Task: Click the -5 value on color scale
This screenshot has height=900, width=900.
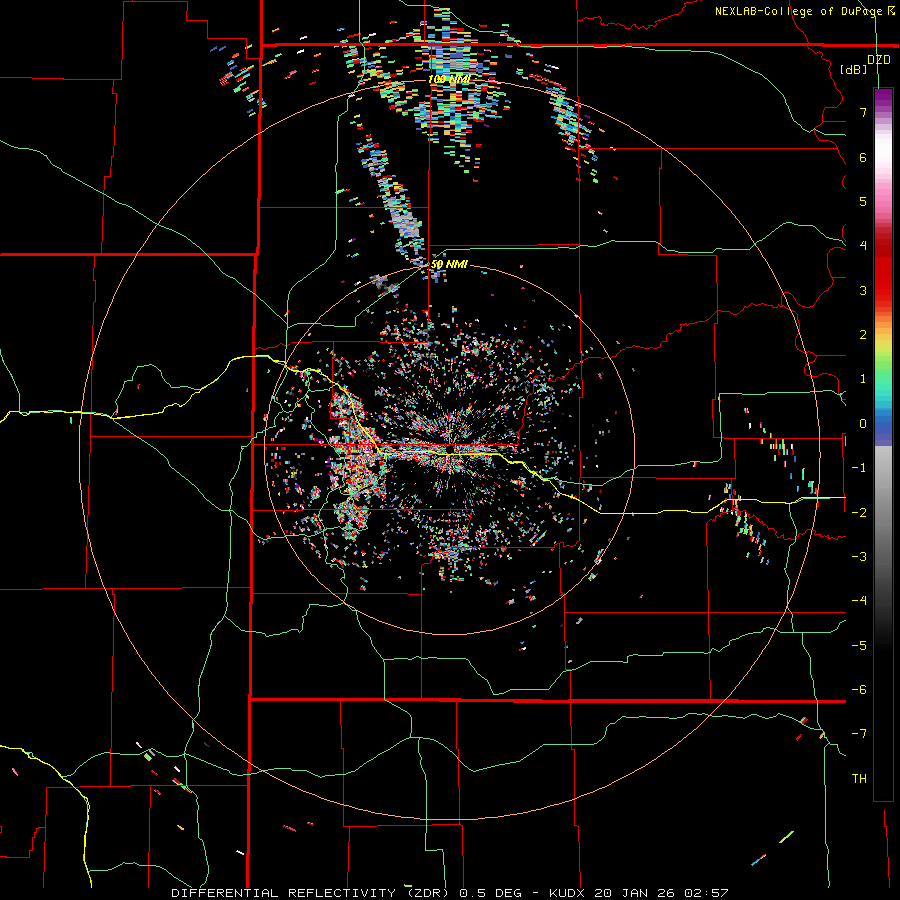Action: point(859,646)
